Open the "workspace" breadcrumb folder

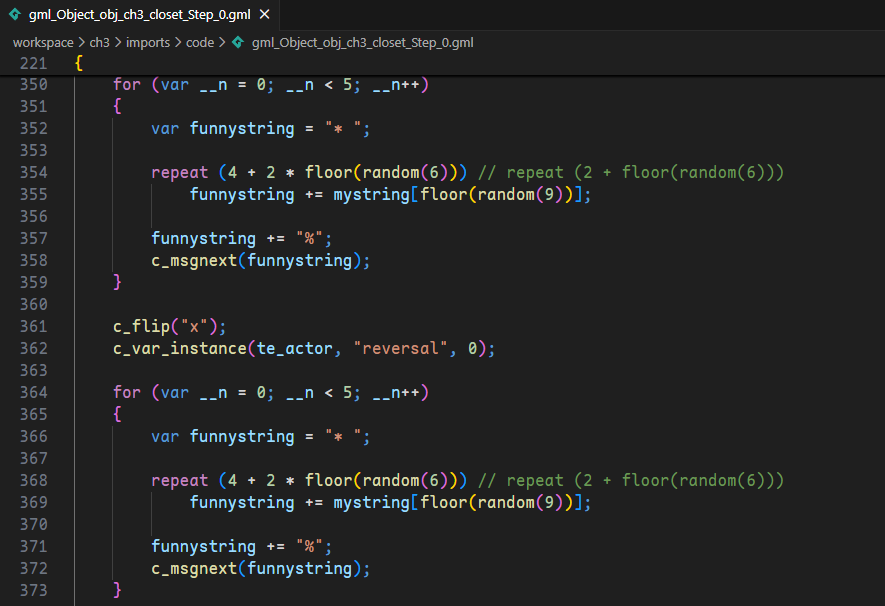(x=43, y=42)
